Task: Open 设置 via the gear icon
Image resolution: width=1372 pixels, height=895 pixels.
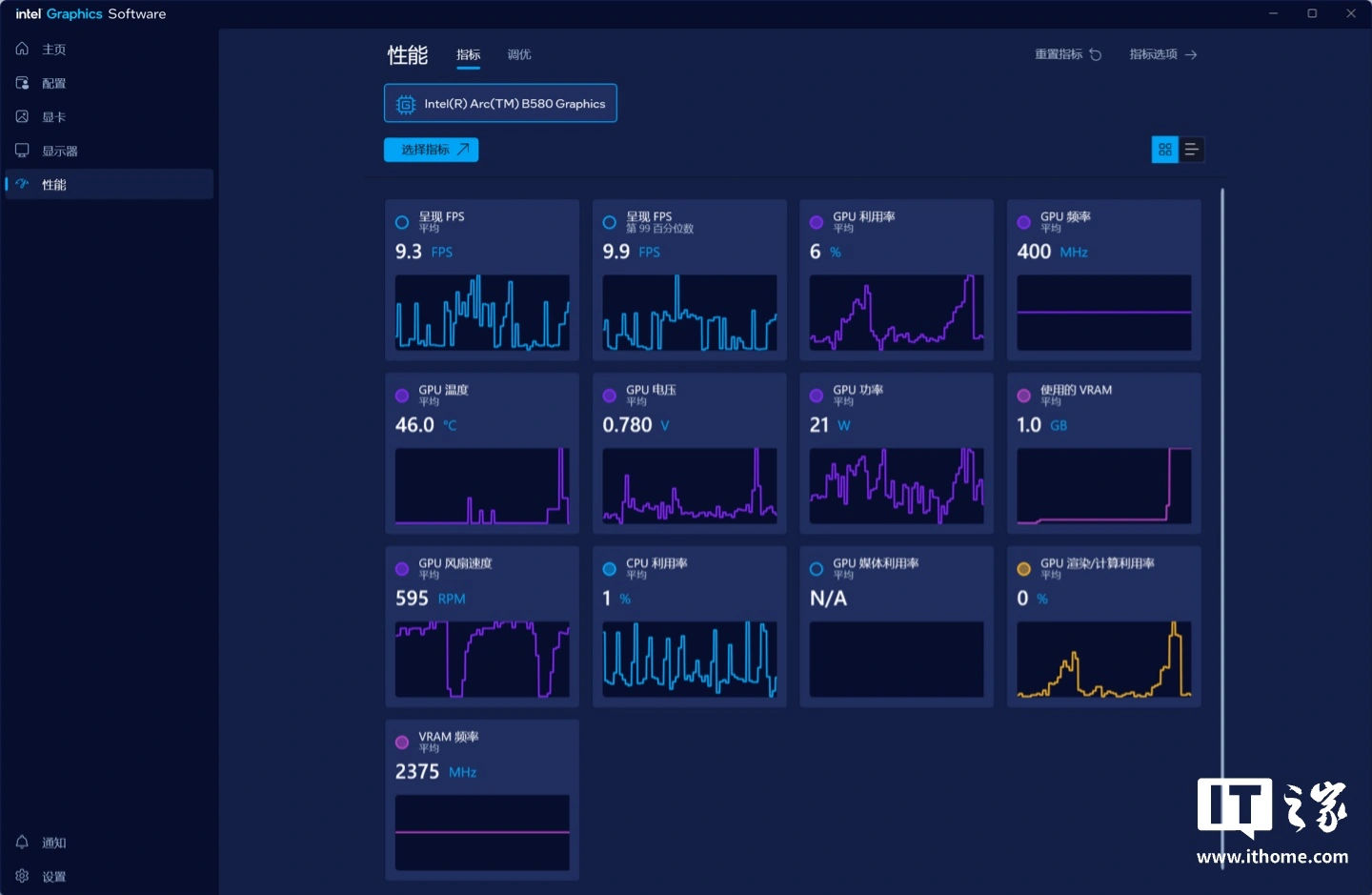Action: [x=22, y=876]
